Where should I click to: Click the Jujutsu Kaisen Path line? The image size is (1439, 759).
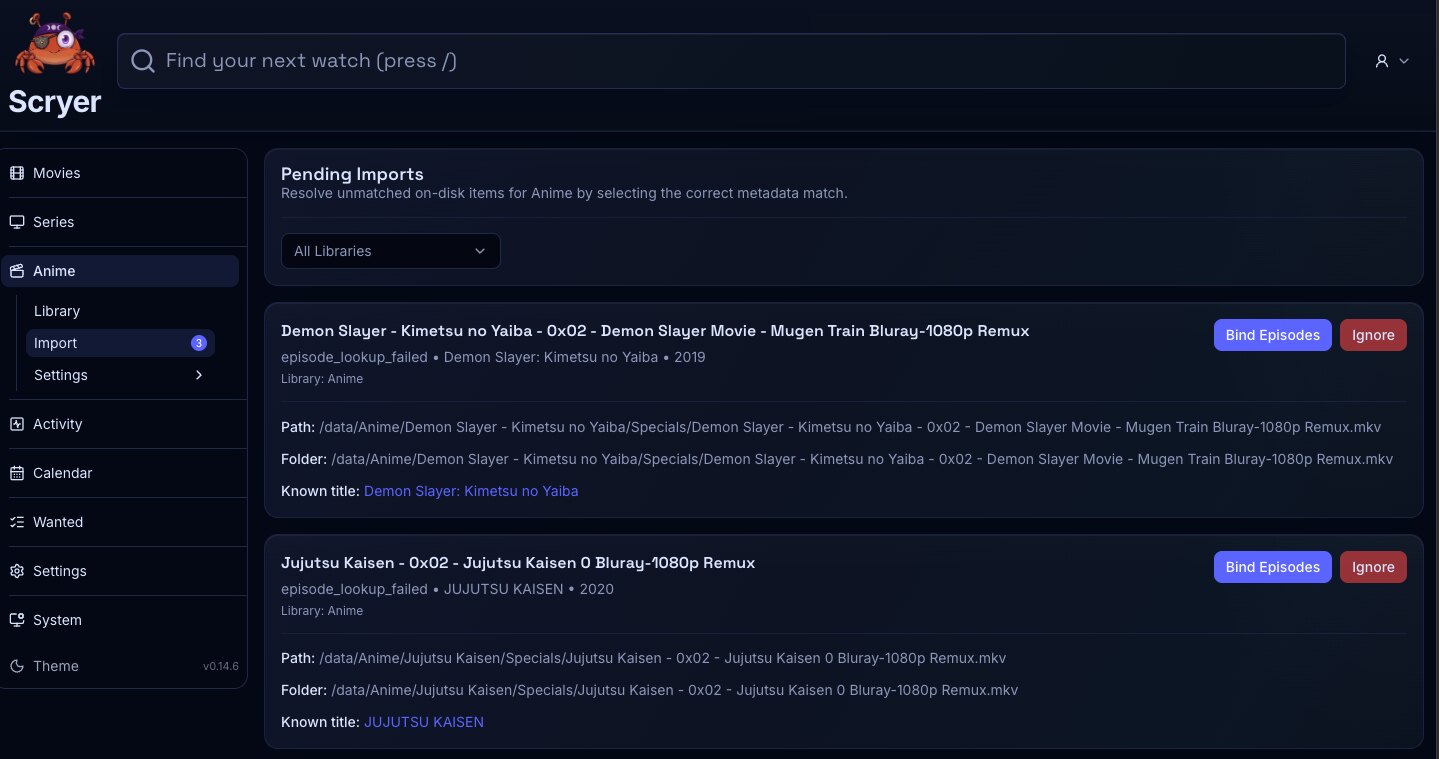click(x=643, y=658)
